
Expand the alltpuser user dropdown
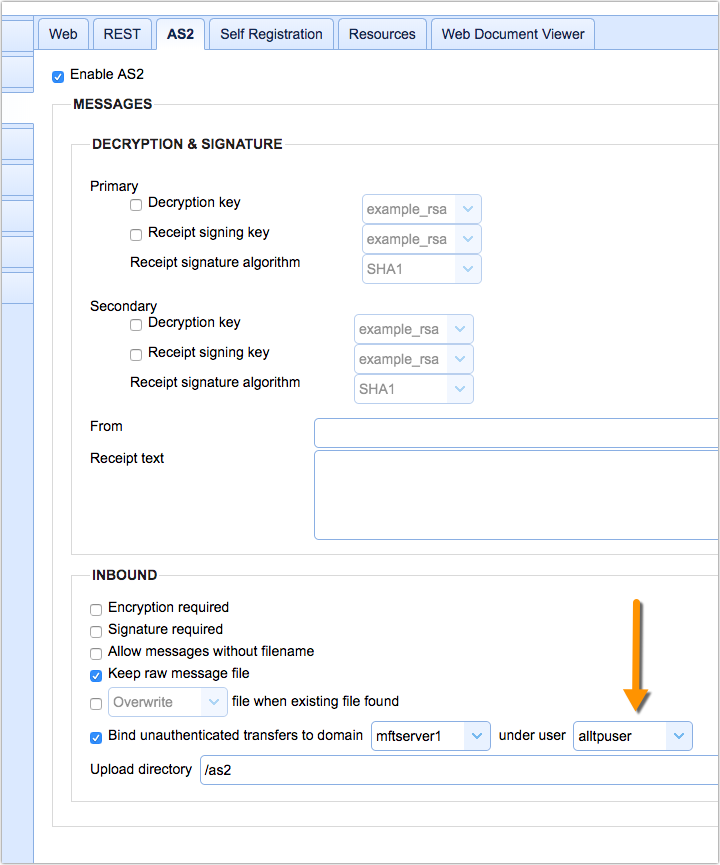tap(632, 736)
